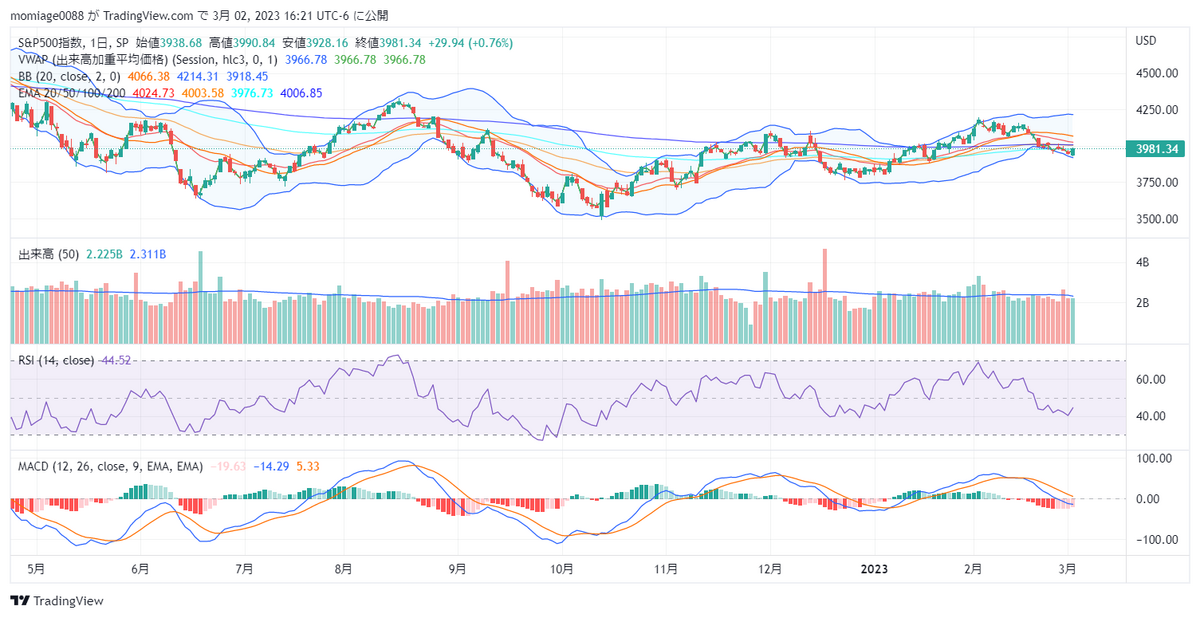Click the 4500.00 price axis label

tap(1155, 74)
